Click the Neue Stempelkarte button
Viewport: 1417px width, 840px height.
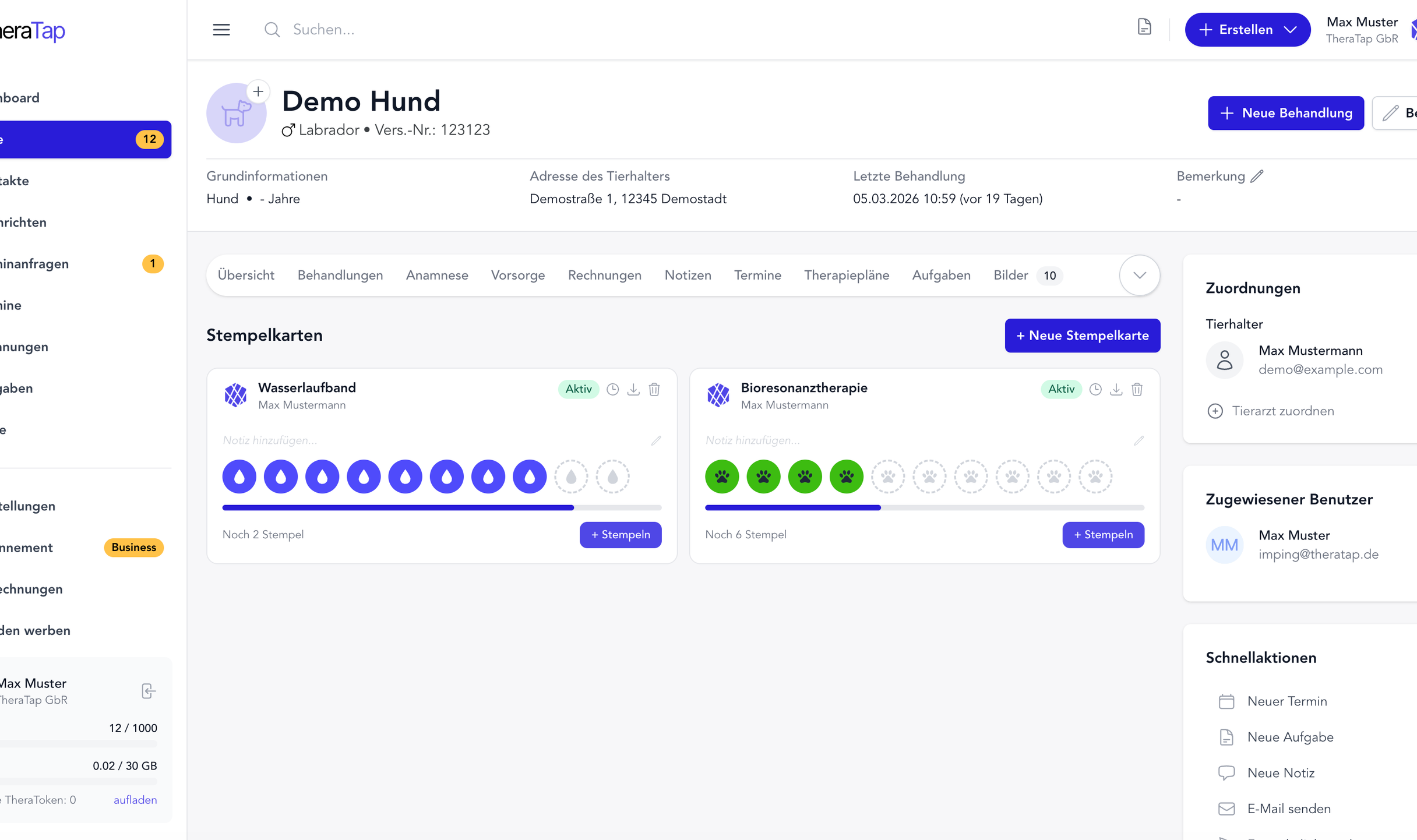[x=1082, y=336]
